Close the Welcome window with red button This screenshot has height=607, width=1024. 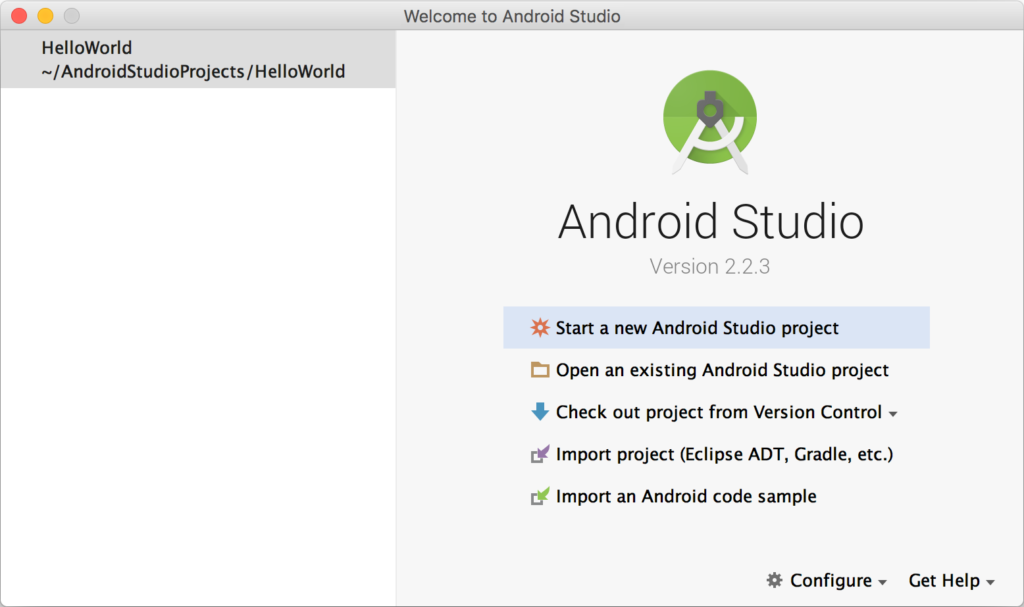tap(19, 16)
